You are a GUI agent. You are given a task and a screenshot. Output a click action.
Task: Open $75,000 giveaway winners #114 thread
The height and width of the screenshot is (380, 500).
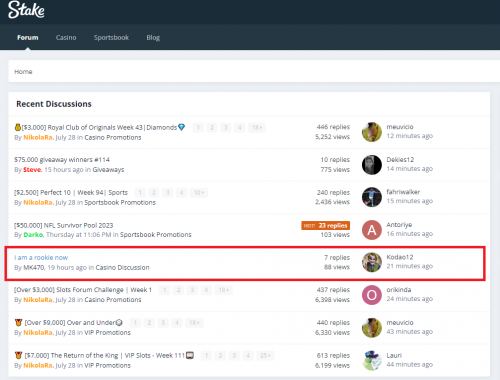point(62,160)
